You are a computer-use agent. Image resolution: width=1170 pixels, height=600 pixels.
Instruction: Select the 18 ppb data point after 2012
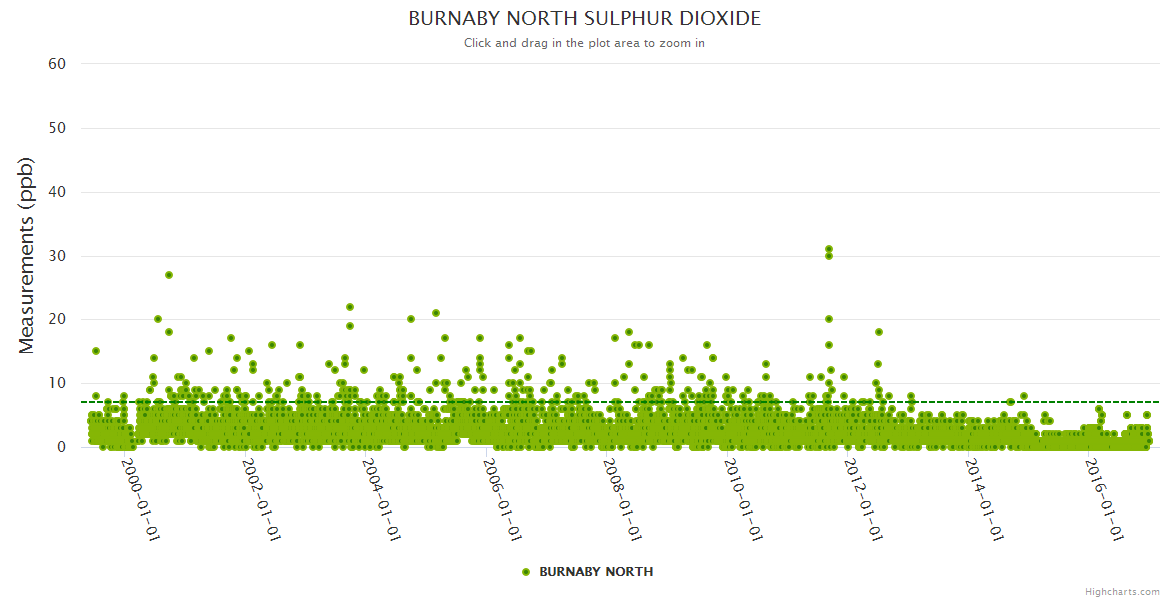[x=879, y=332]
